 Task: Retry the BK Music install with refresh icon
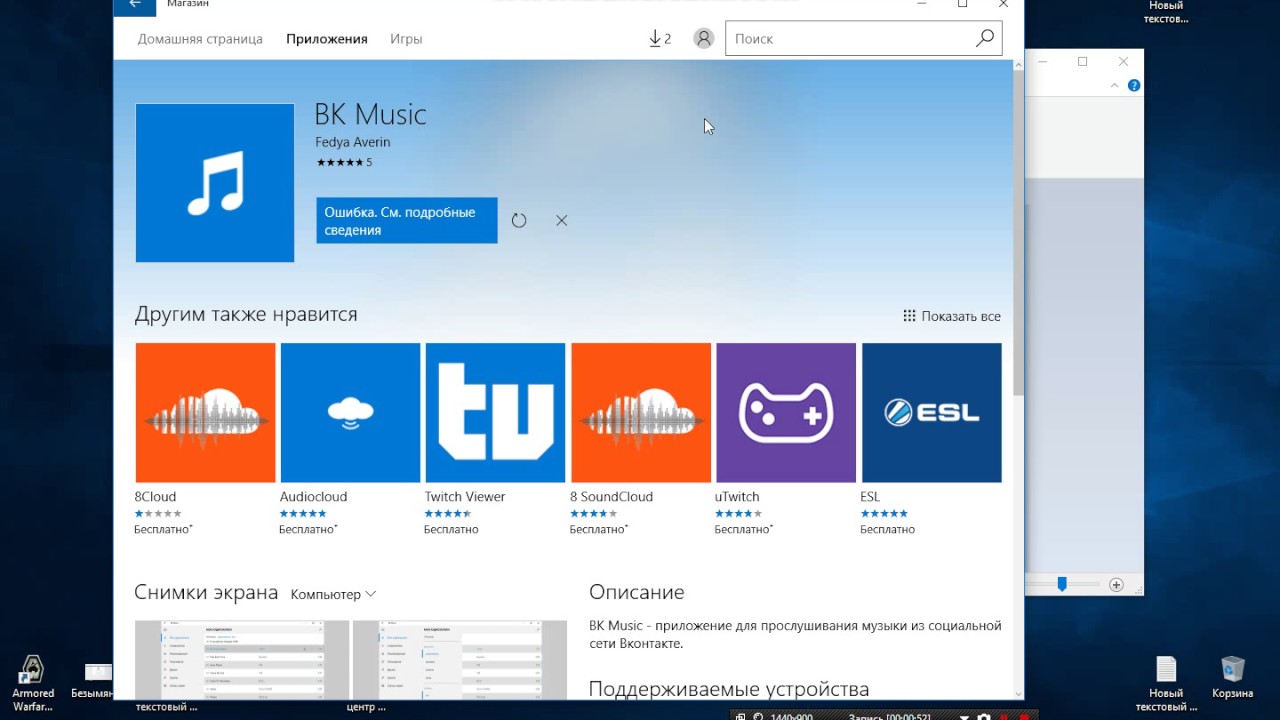[519, 220]
